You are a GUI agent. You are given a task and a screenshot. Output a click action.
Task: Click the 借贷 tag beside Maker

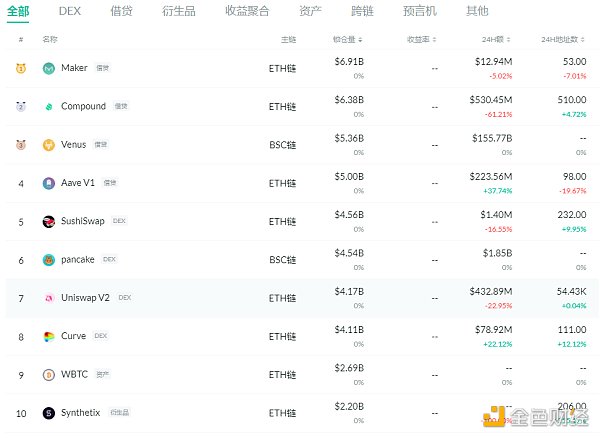pos(103,68)
